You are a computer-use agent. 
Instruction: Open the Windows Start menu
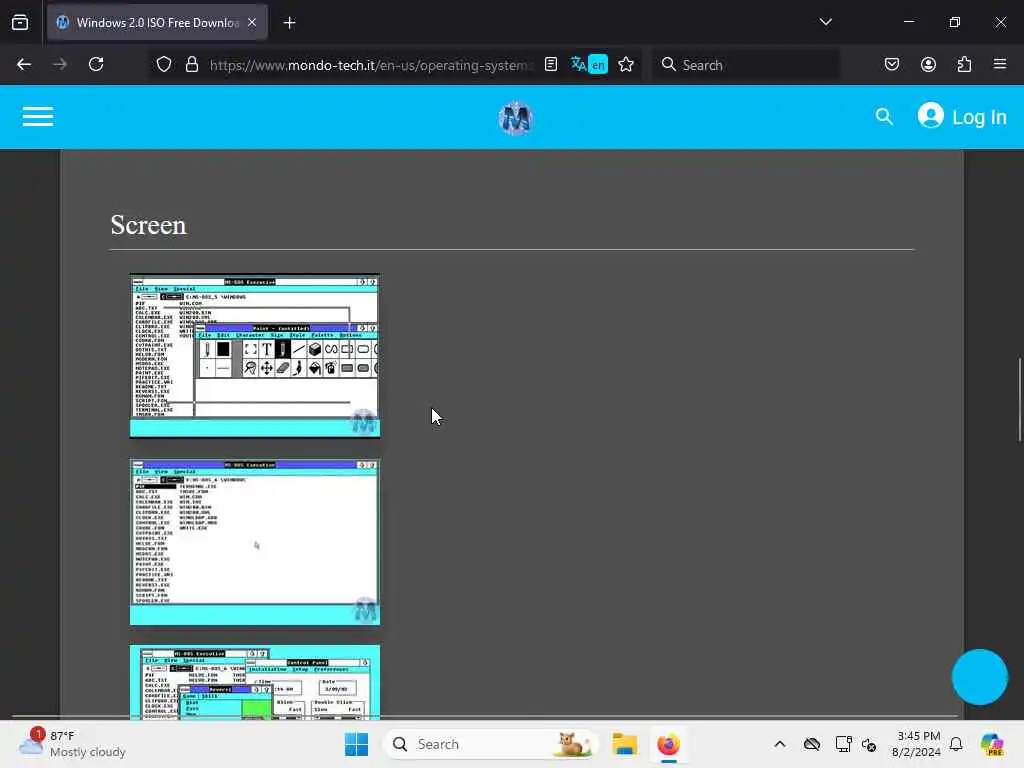point(356,744)
